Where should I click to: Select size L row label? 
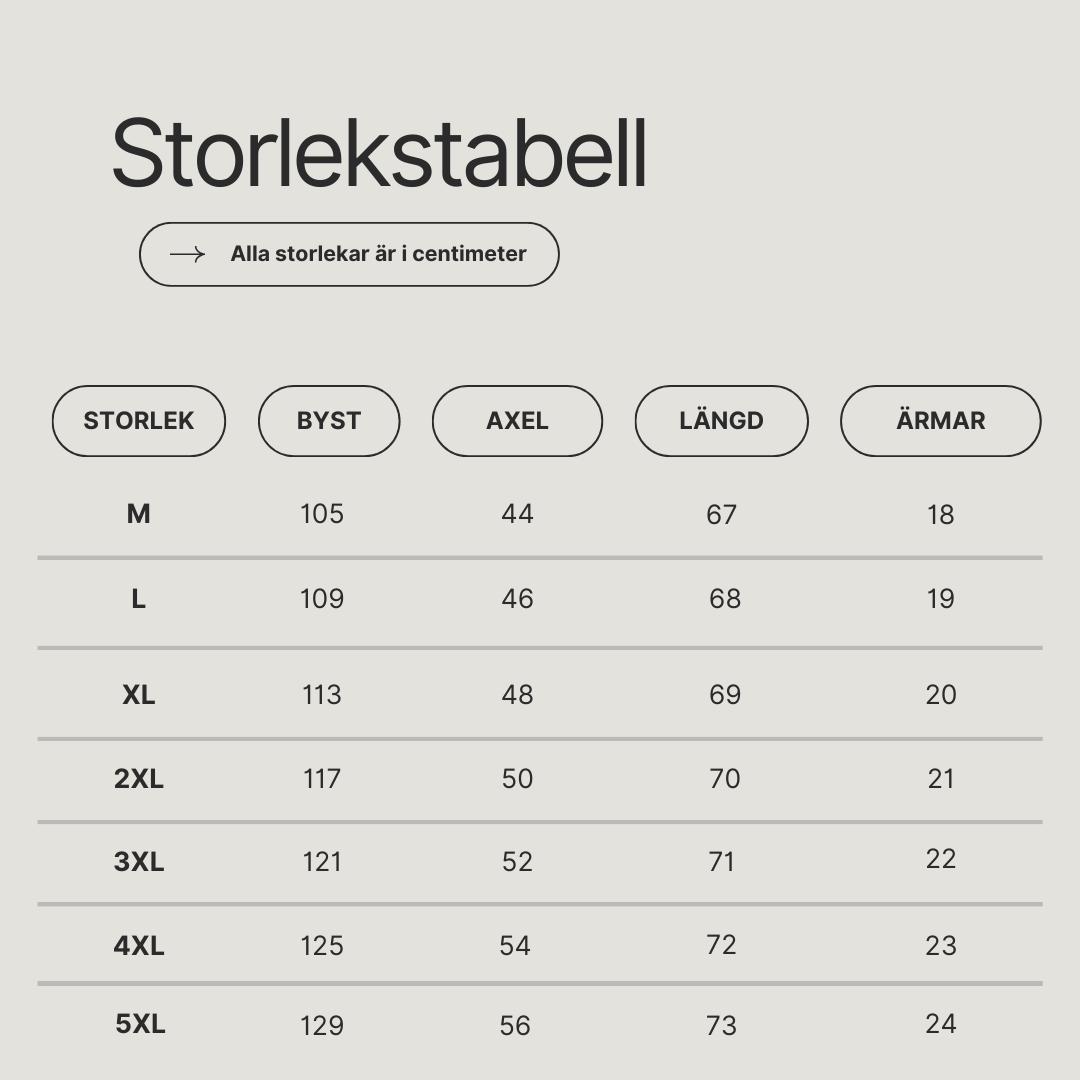[138, 599]
